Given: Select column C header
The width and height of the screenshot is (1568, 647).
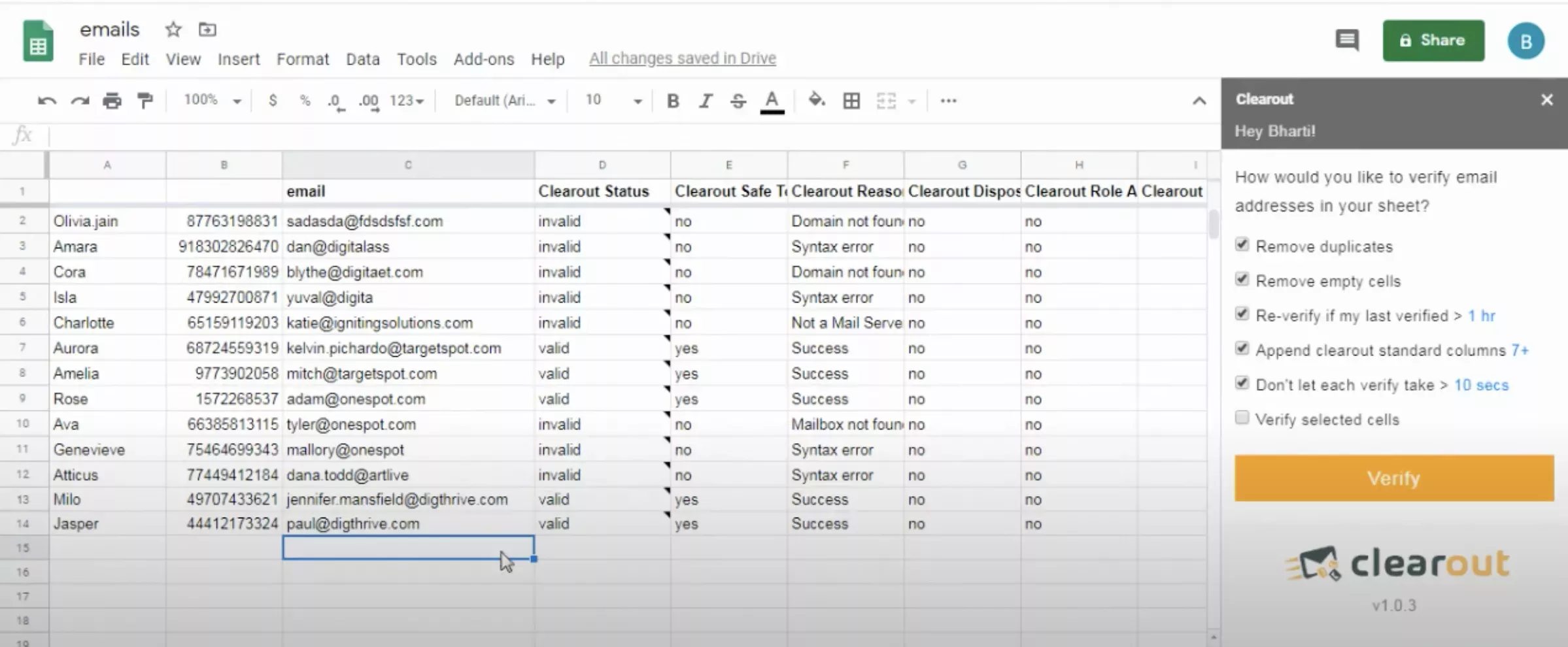Looking at the screenshot, I should click(x=408, y=165).
